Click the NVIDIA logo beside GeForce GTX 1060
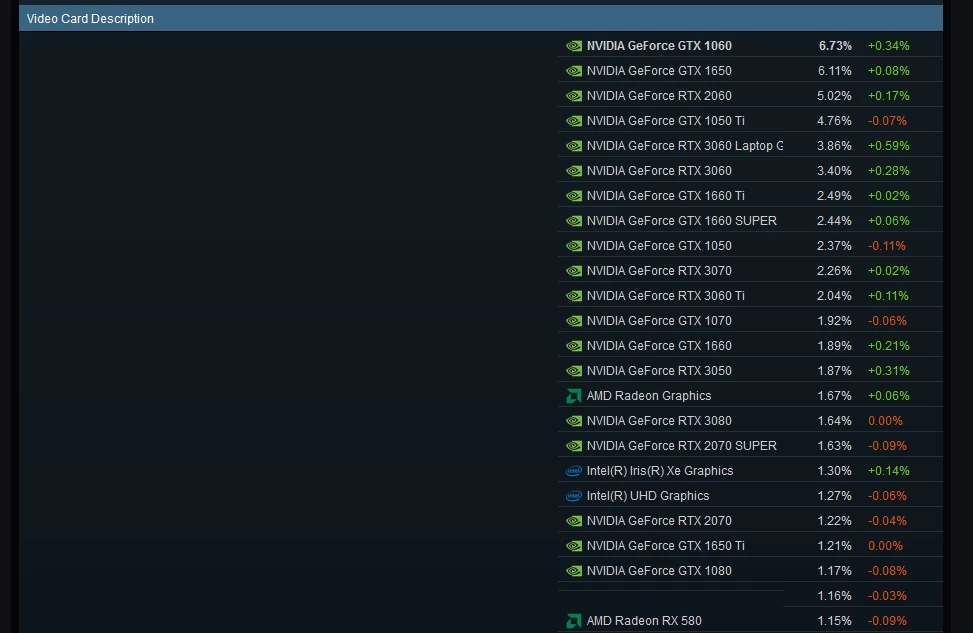This screenshot has height=633, width=973. click(574, 46)
